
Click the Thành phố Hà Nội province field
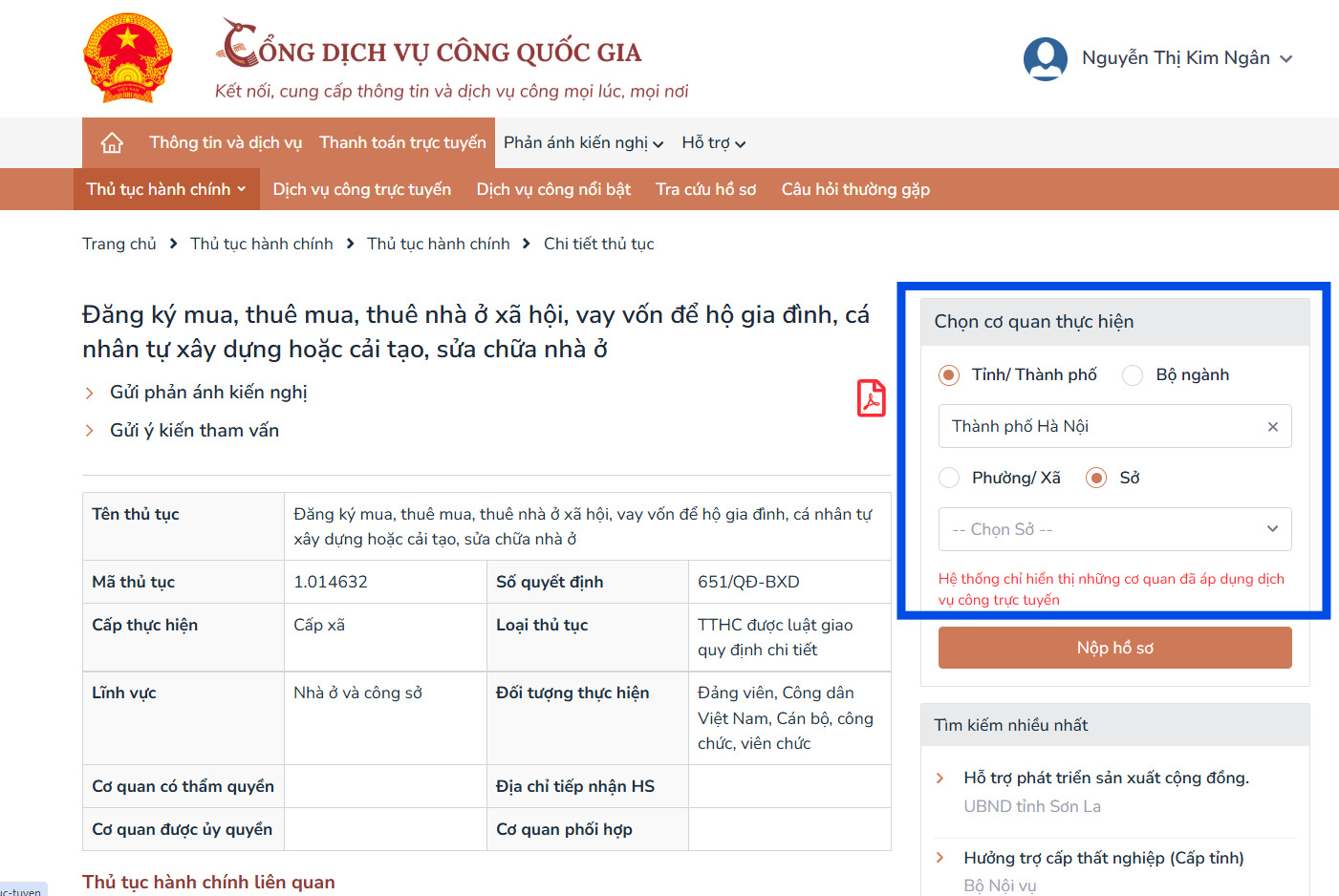point(1114,426)
